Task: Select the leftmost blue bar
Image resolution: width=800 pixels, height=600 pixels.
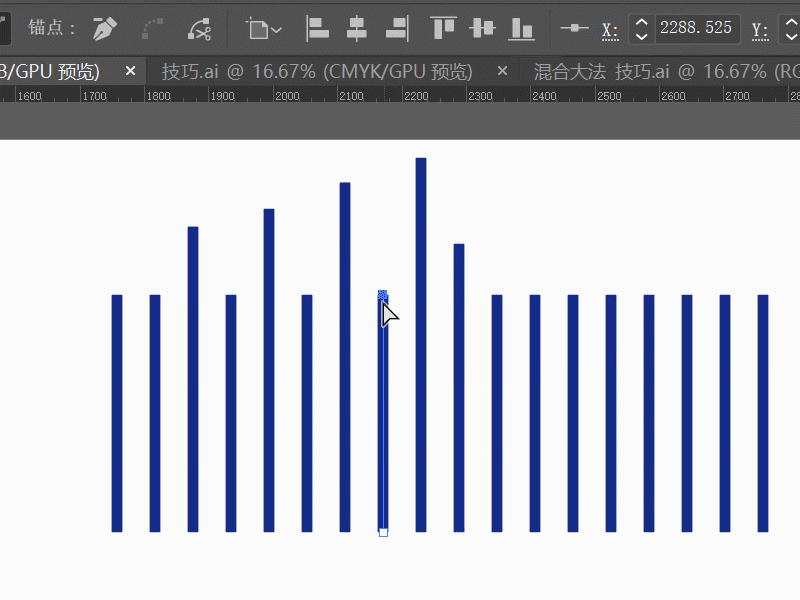Action: point(117,413)
